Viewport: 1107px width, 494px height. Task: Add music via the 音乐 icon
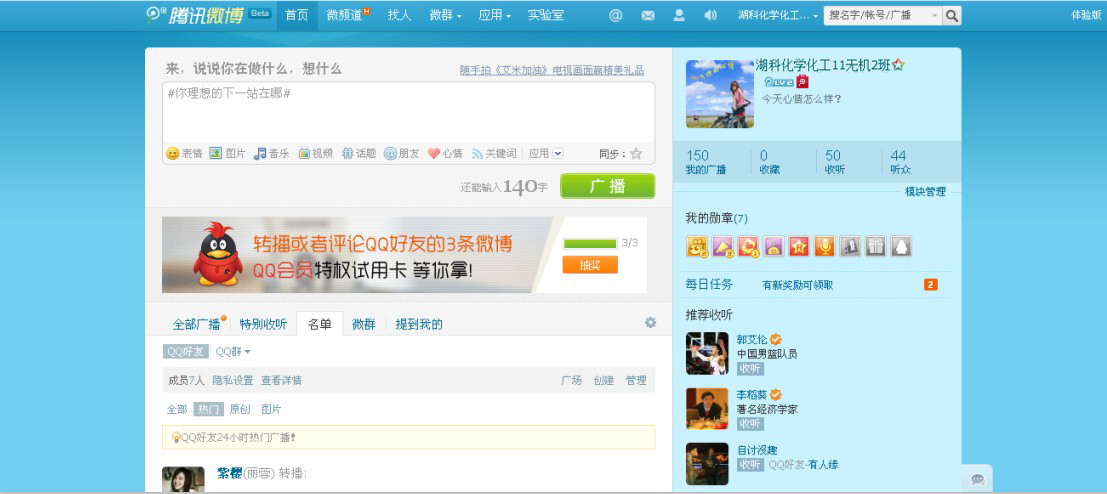[x=272, y=153]
